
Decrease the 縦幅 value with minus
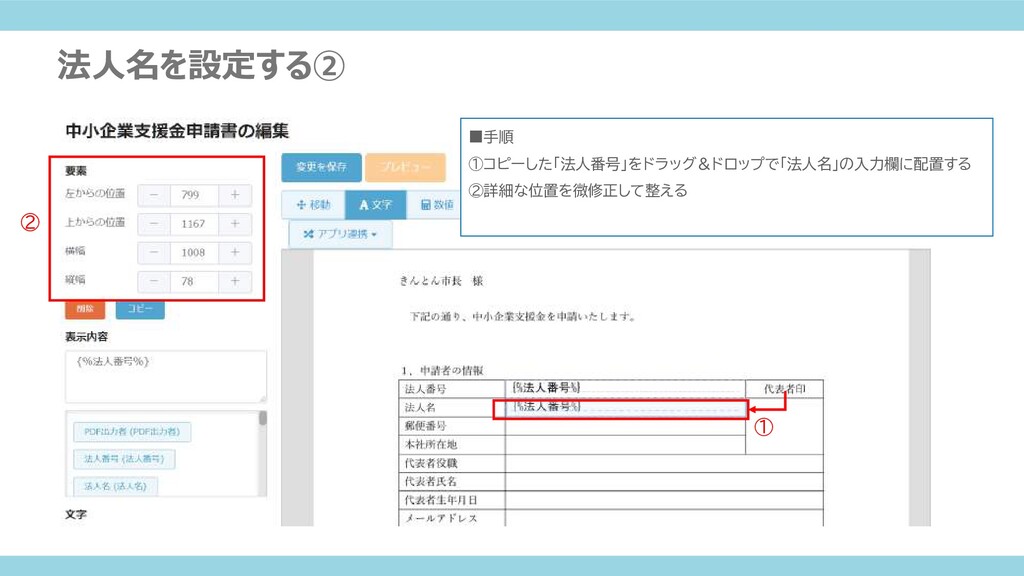[x=154, y=281]
